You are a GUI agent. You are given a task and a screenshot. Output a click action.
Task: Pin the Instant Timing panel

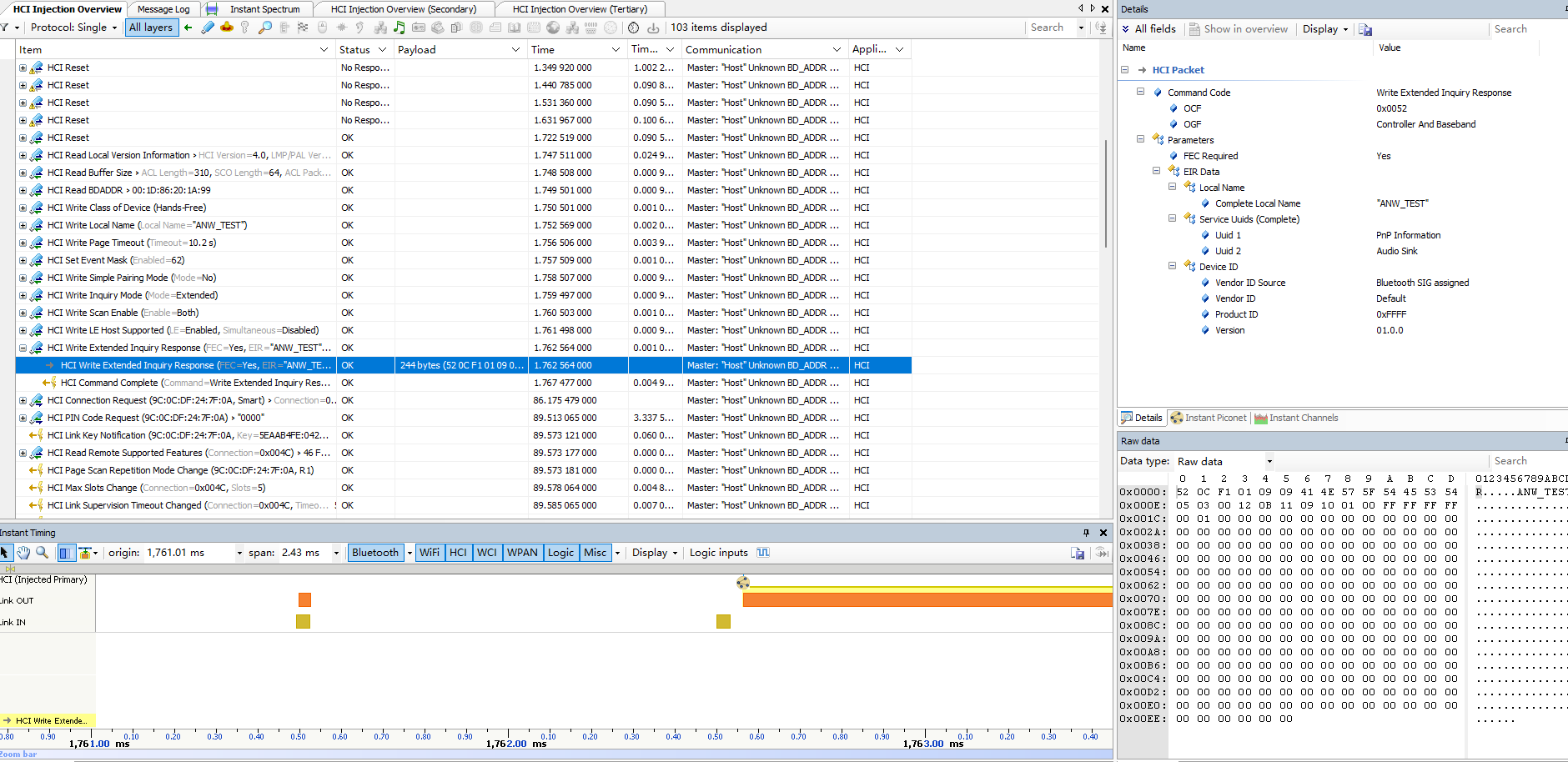click(1086, 533)
